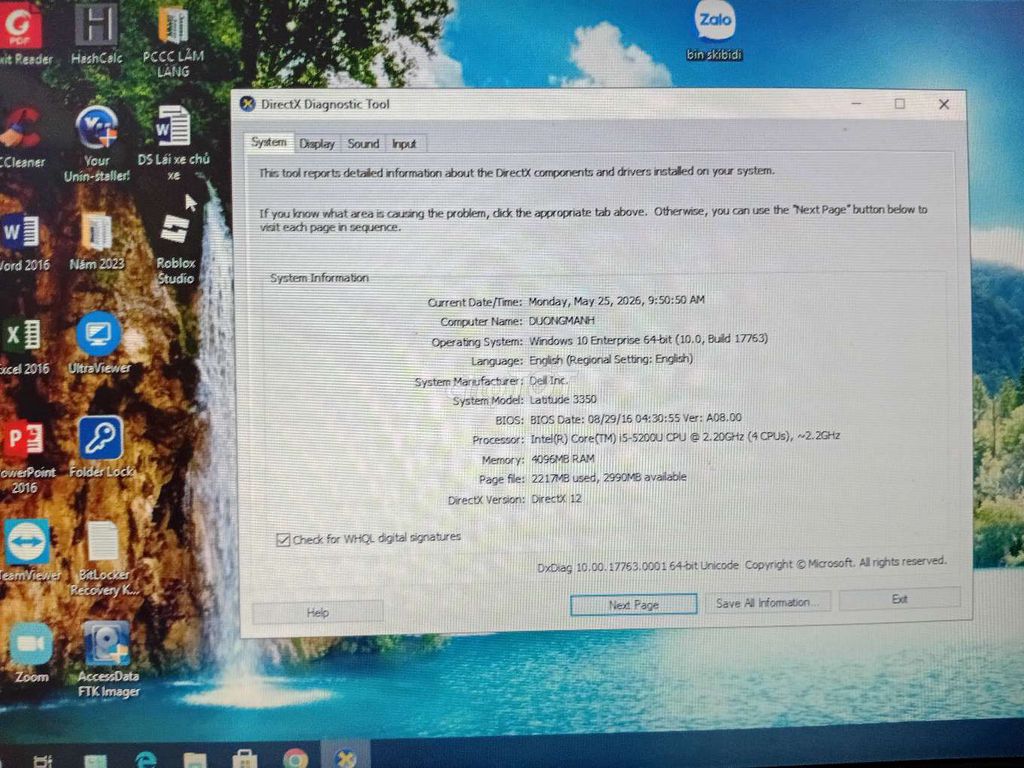Open AccessData FTK Imager icon
Screen dimensions: 1024x768
(108, 660)
